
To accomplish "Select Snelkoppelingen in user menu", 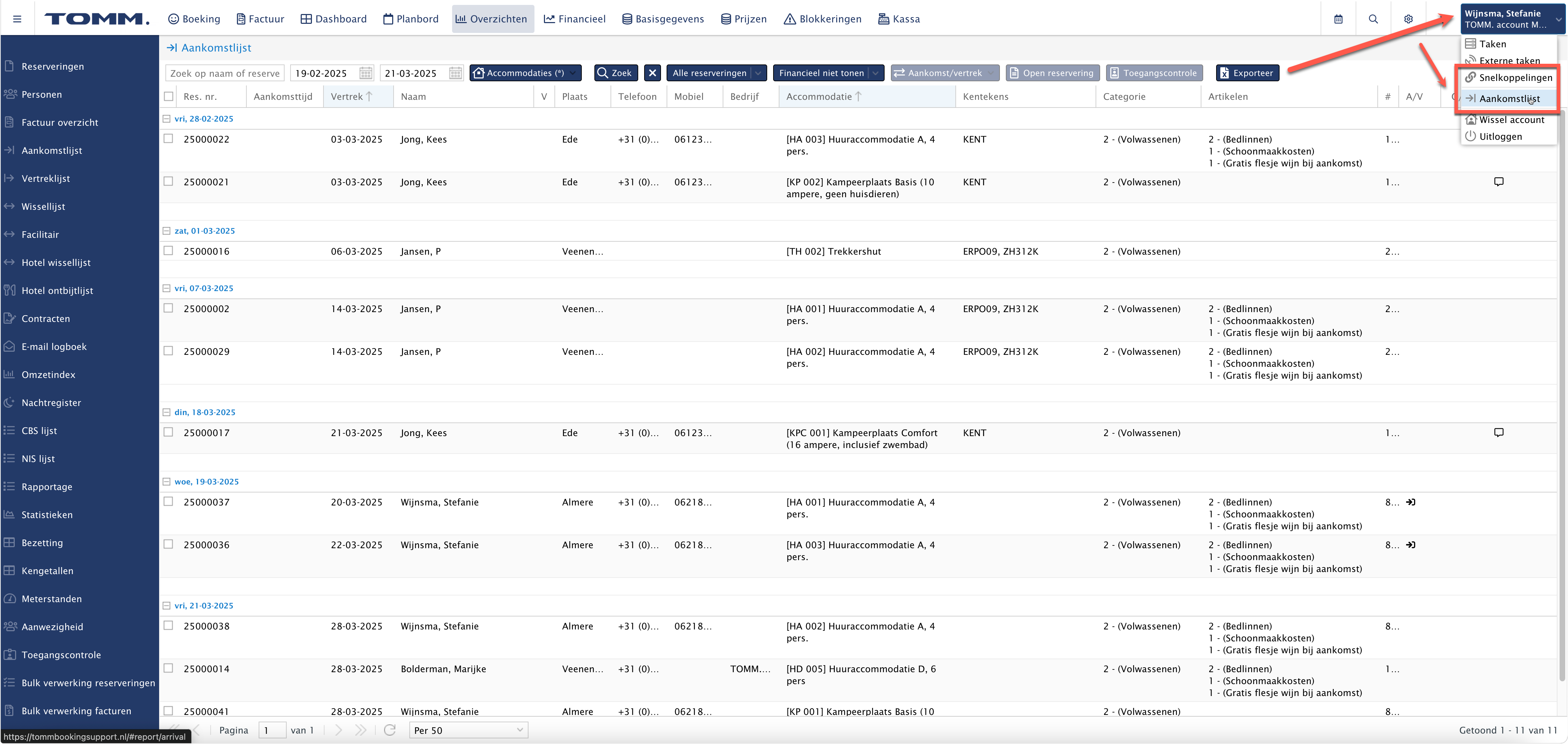I will (1515, 77).
